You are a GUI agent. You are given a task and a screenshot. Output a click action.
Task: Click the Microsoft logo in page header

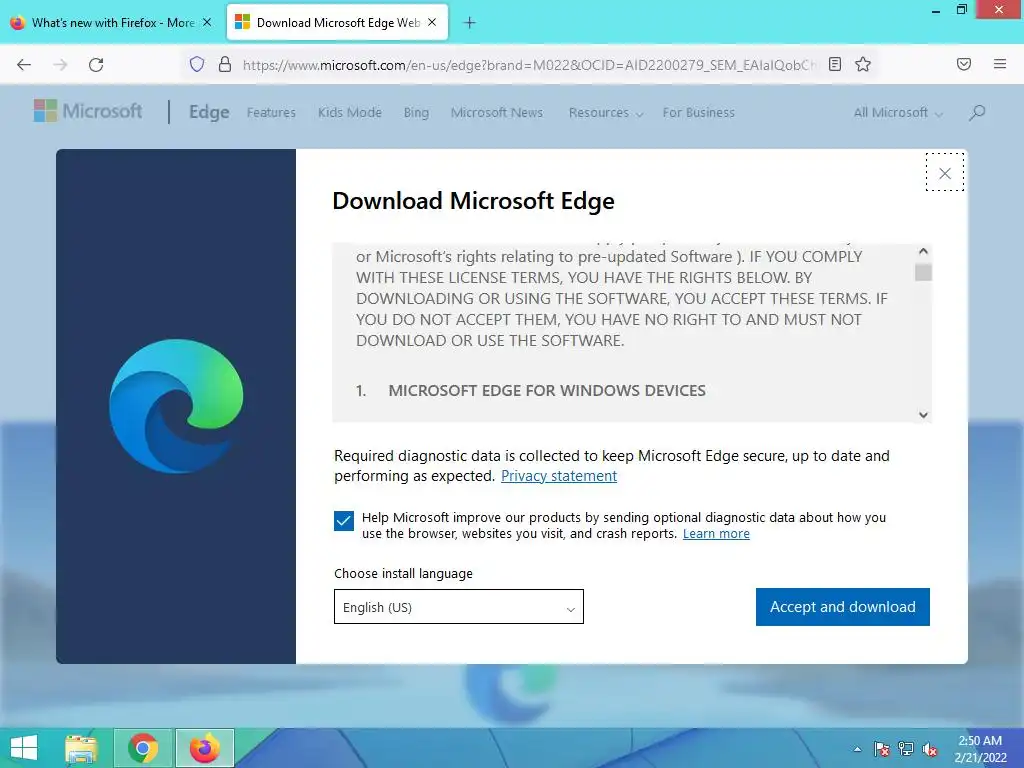click(88, 111)
